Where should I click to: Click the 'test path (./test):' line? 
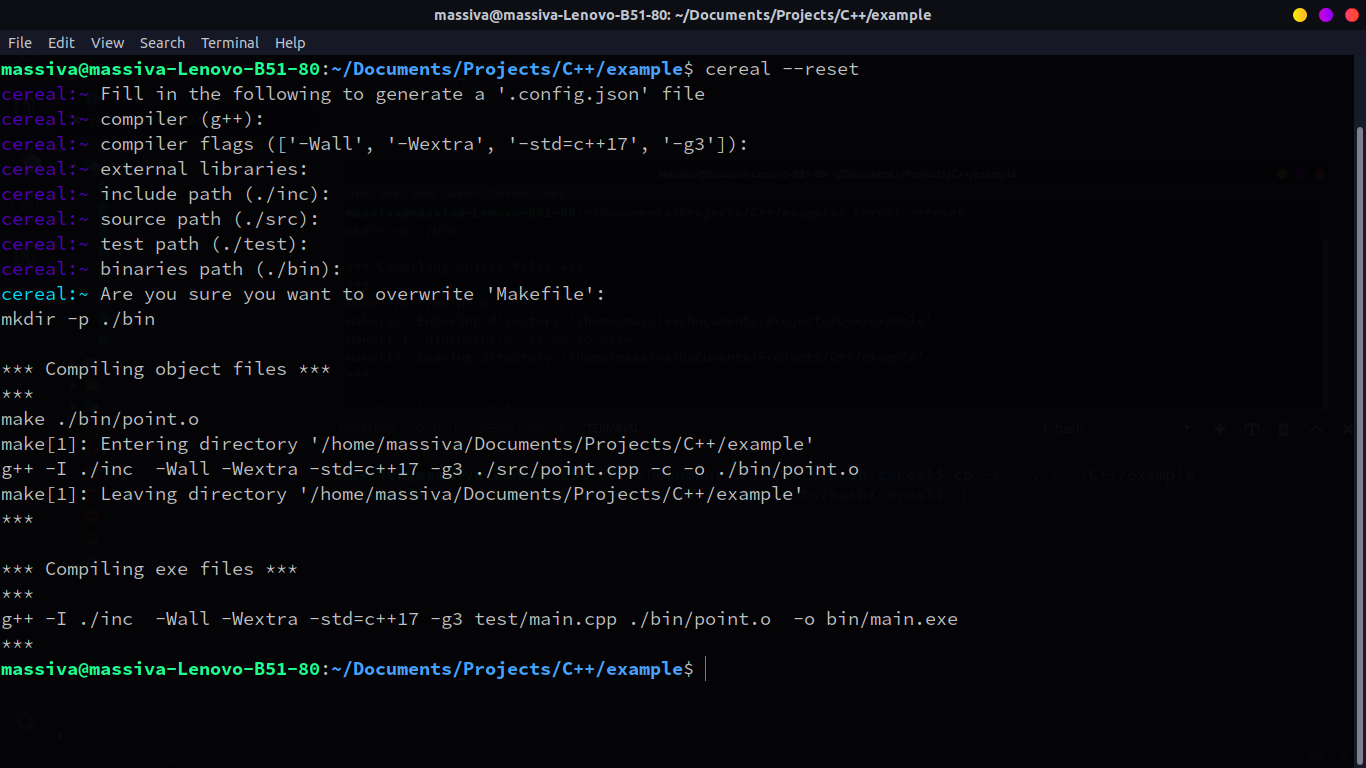(155, 244)
